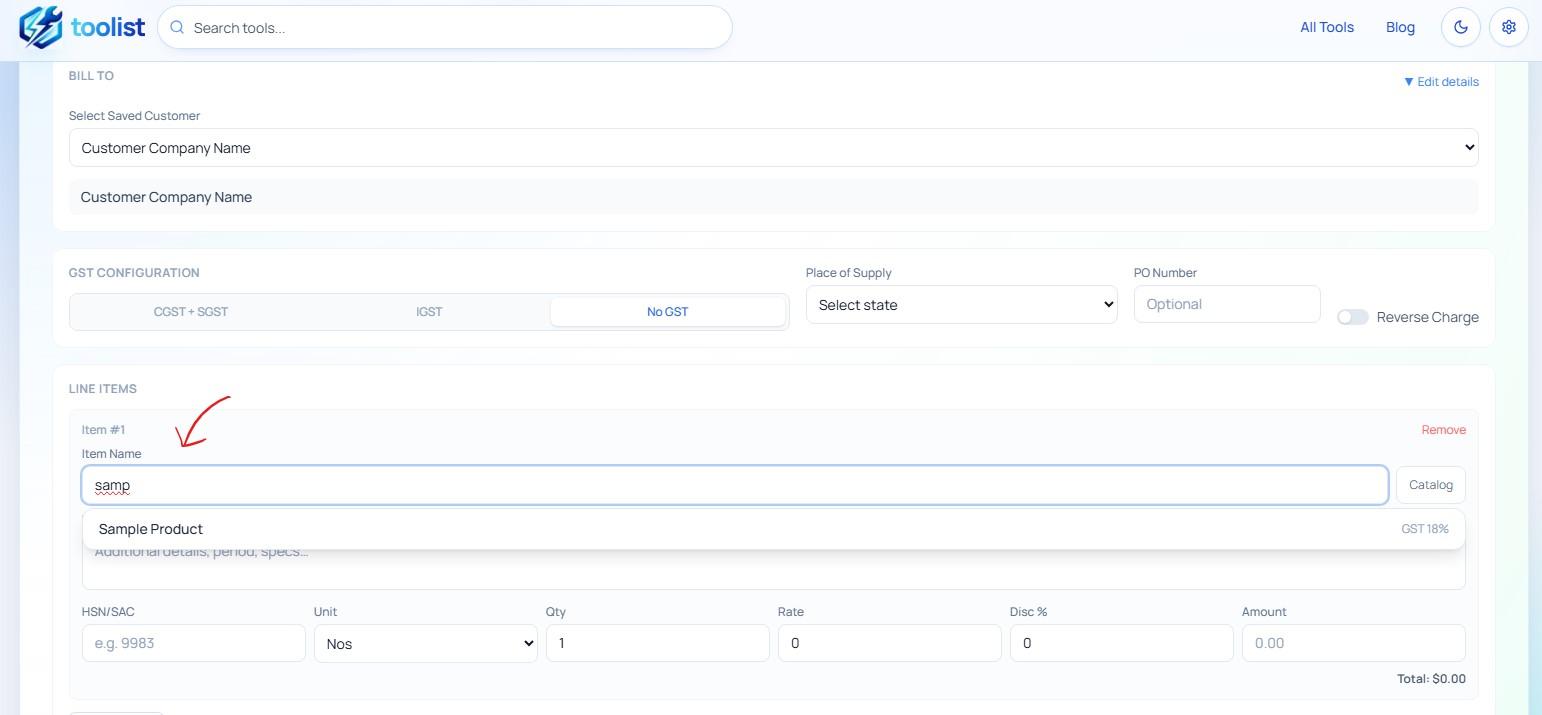Open settings with the gear icon
Screen dimensions: 1542x715
point(1509,27)
